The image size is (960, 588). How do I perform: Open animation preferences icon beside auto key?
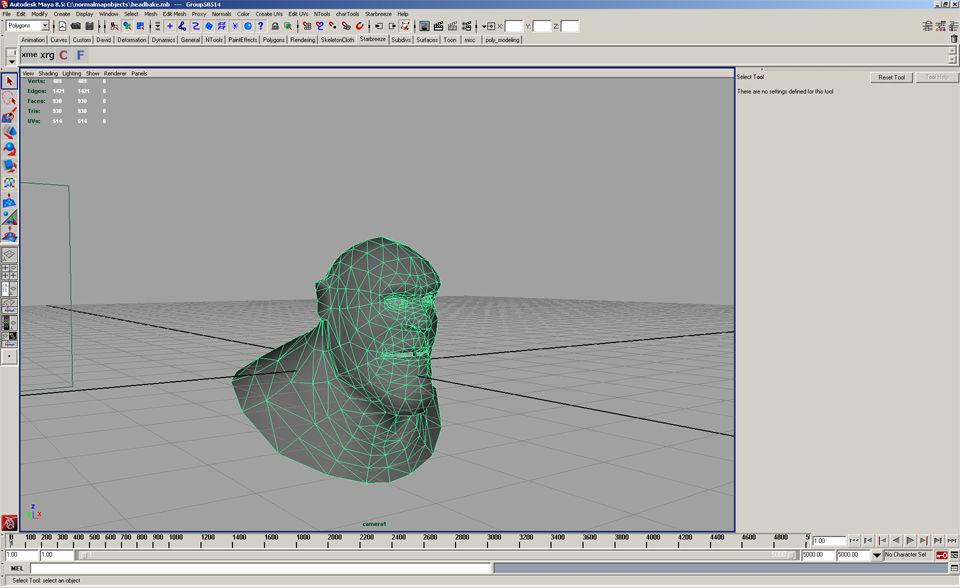pos(954,555)
